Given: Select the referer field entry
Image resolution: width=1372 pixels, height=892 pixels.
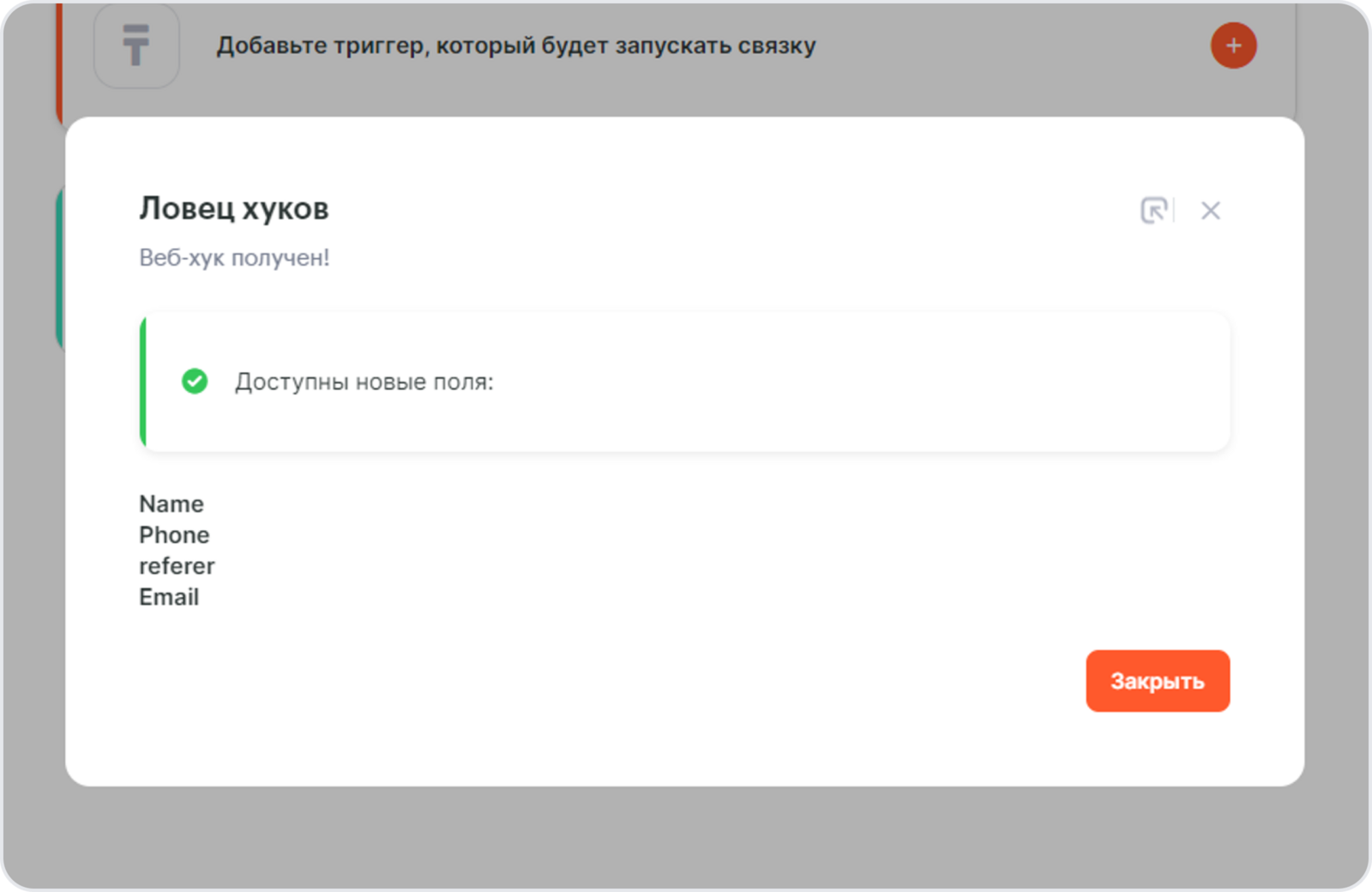Looking at the screenshot, I should pos(177,566).
